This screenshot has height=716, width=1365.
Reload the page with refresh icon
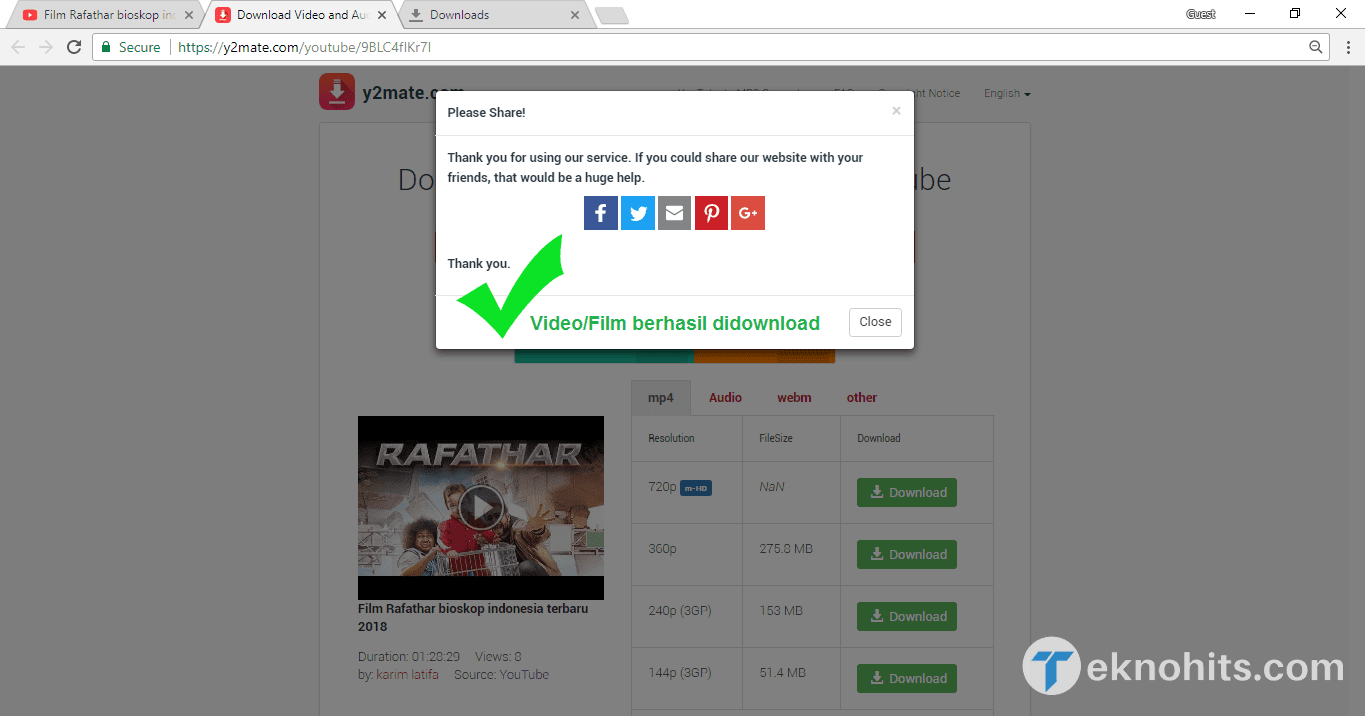(74, 47)
